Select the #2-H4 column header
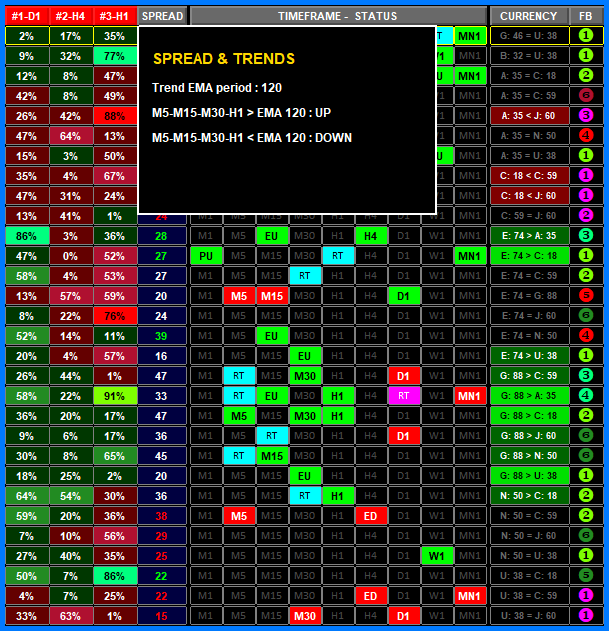Image resolution: width=609 pixels, height=631 pixels. click(x=70, y=16)
